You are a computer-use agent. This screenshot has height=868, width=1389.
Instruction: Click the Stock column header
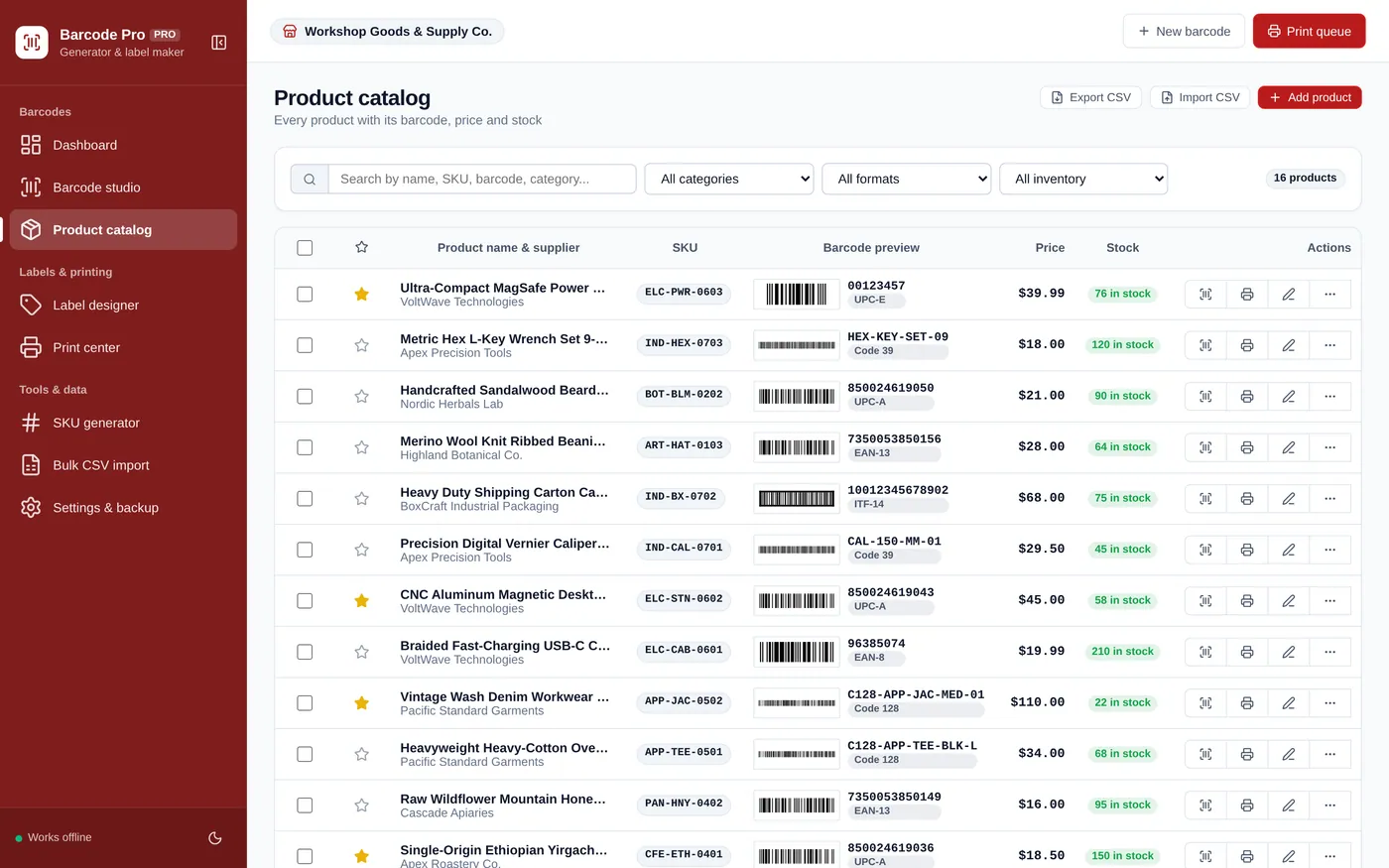coord(1122,248)
